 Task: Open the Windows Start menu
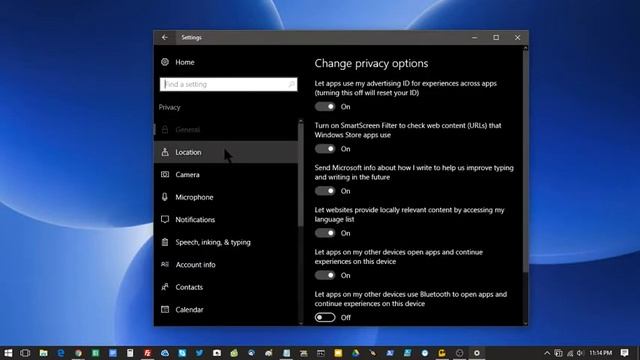(x=8, y=353)
